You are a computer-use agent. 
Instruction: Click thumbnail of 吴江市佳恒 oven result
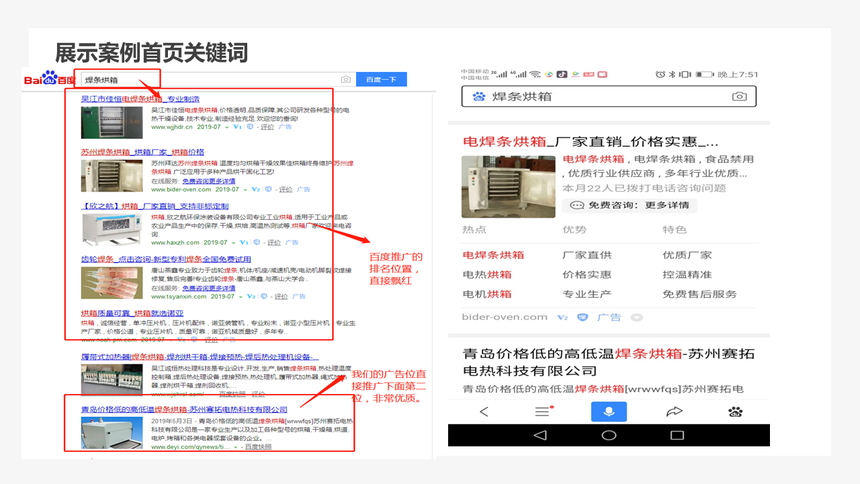112,122
